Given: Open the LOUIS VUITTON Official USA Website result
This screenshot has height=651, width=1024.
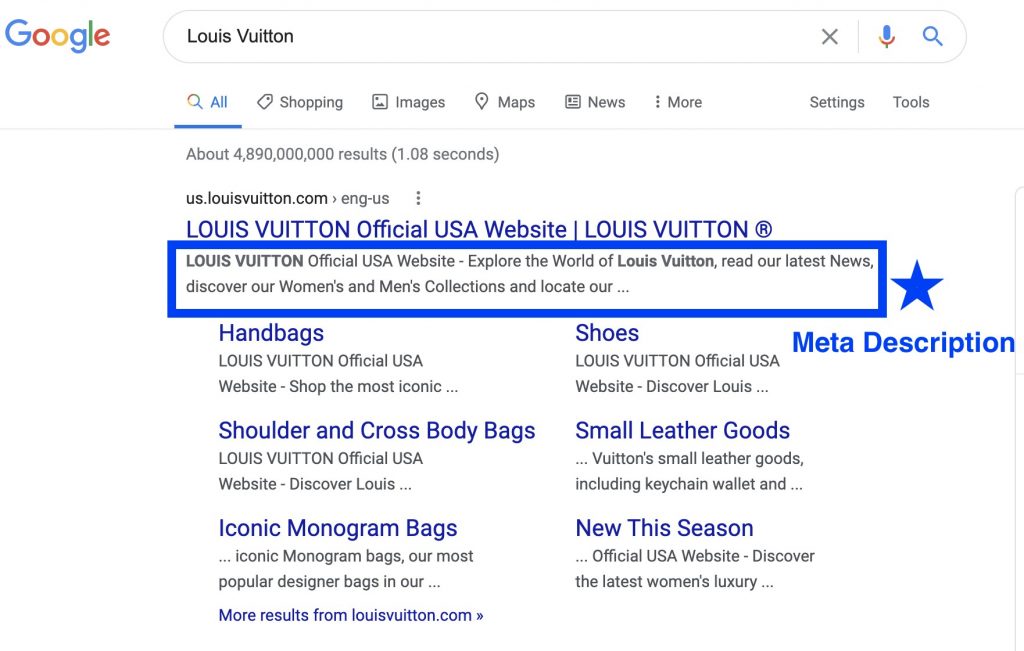Looking at the screenshot, I should pos(479,229).
